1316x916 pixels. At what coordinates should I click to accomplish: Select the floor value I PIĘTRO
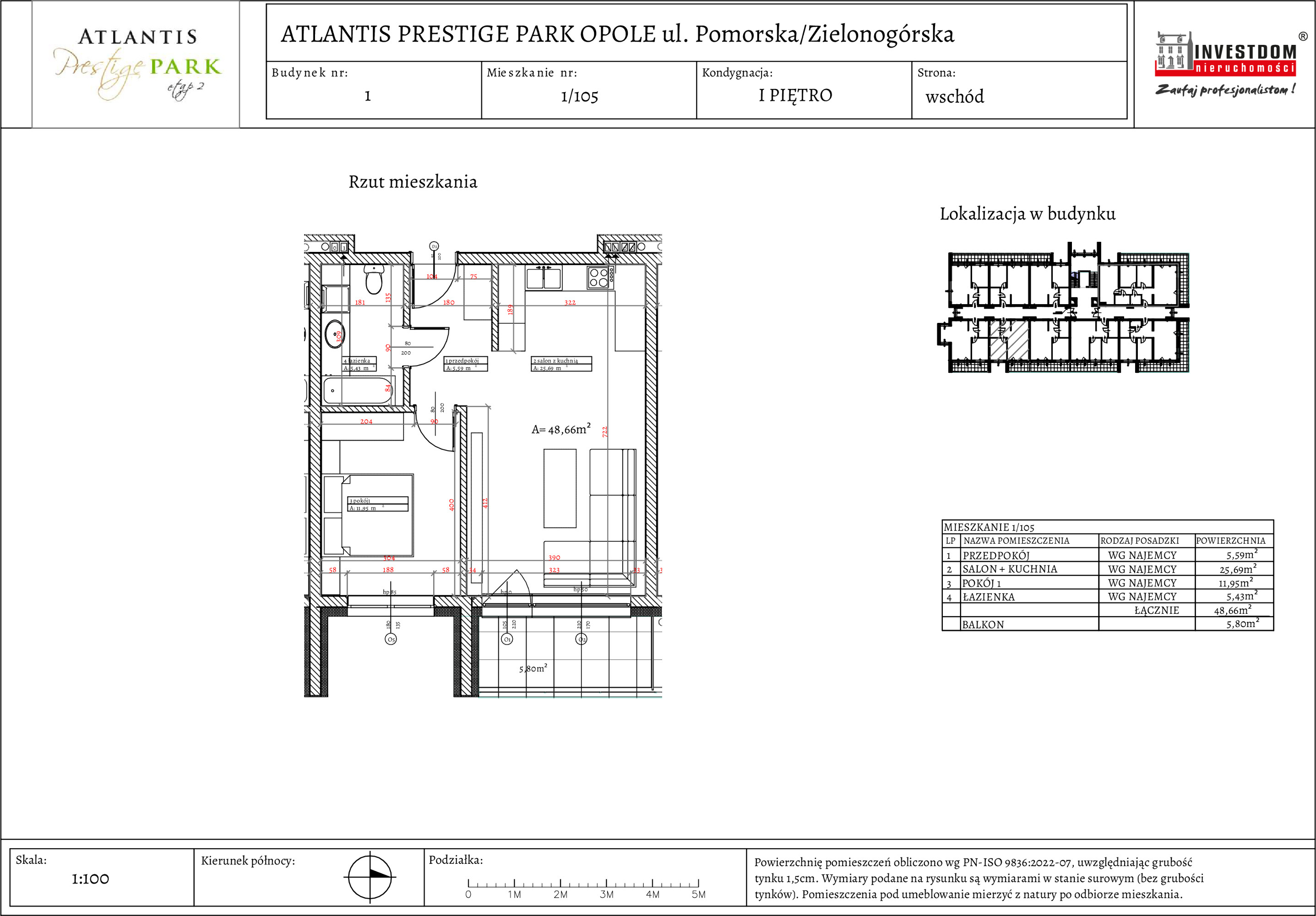[x=795, y=96]
